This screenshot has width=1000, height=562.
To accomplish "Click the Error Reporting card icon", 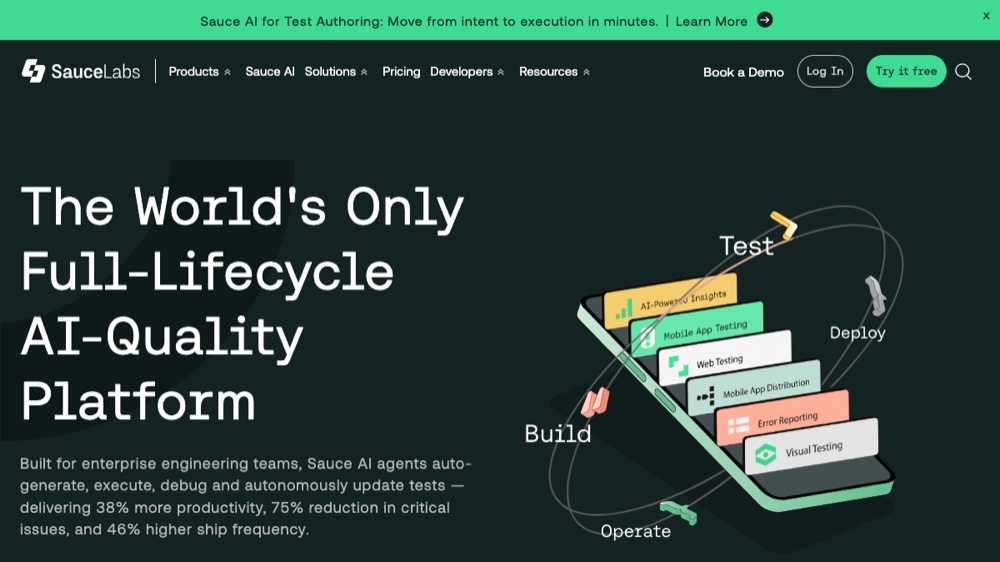I will [739, 425].
